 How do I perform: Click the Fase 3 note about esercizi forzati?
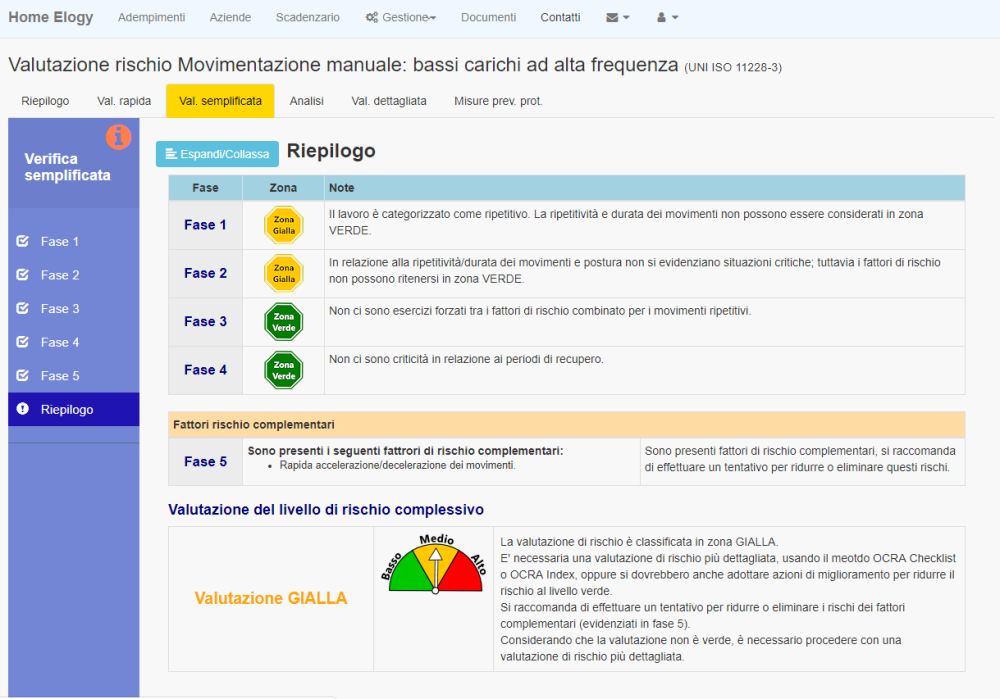(540, 311)
